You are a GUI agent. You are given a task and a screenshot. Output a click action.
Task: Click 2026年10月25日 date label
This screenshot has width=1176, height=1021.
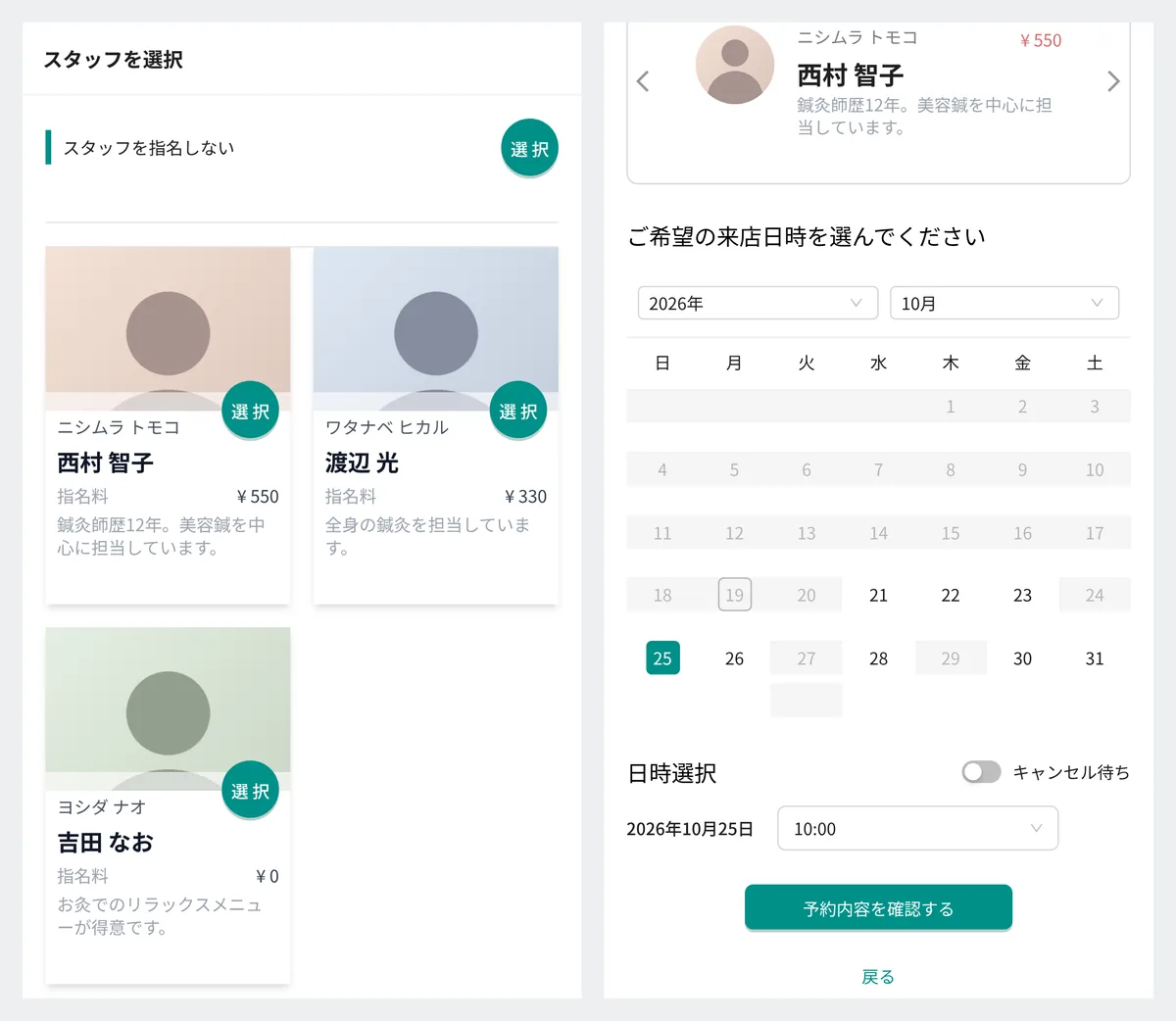click(690, 829)
